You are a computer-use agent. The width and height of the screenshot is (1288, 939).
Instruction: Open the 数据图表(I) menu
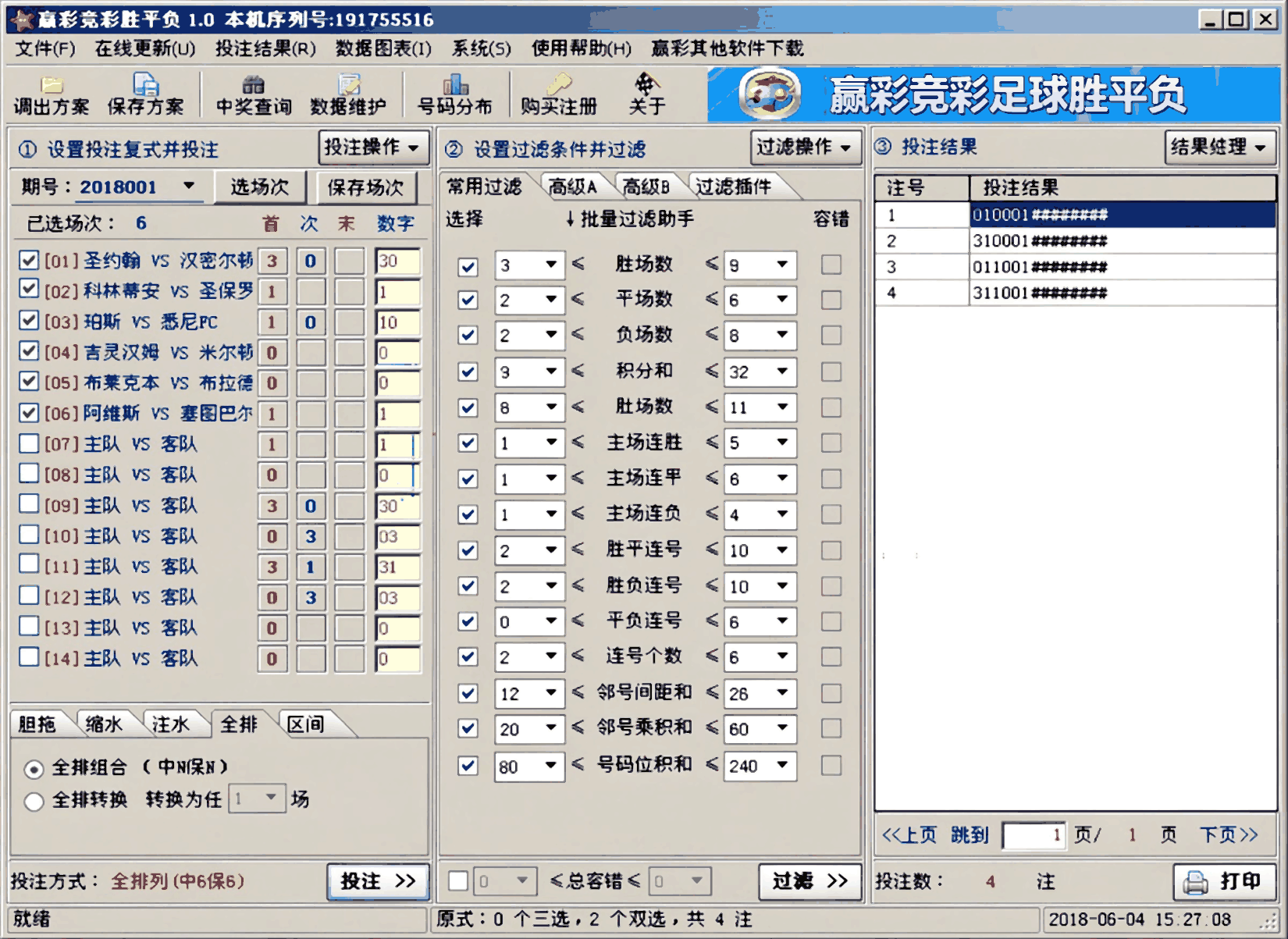[383, 48]
